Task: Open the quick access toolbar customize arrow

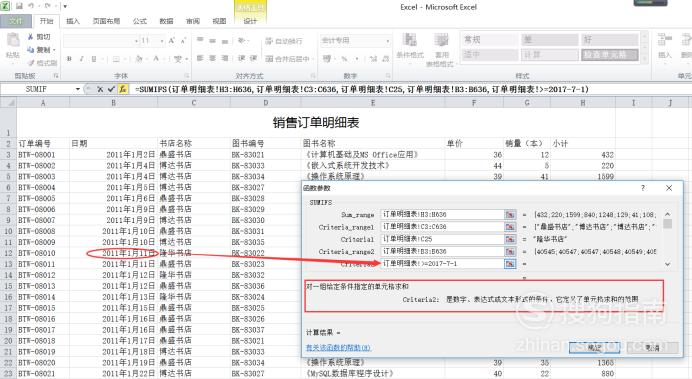Action: tap(65, 7)
